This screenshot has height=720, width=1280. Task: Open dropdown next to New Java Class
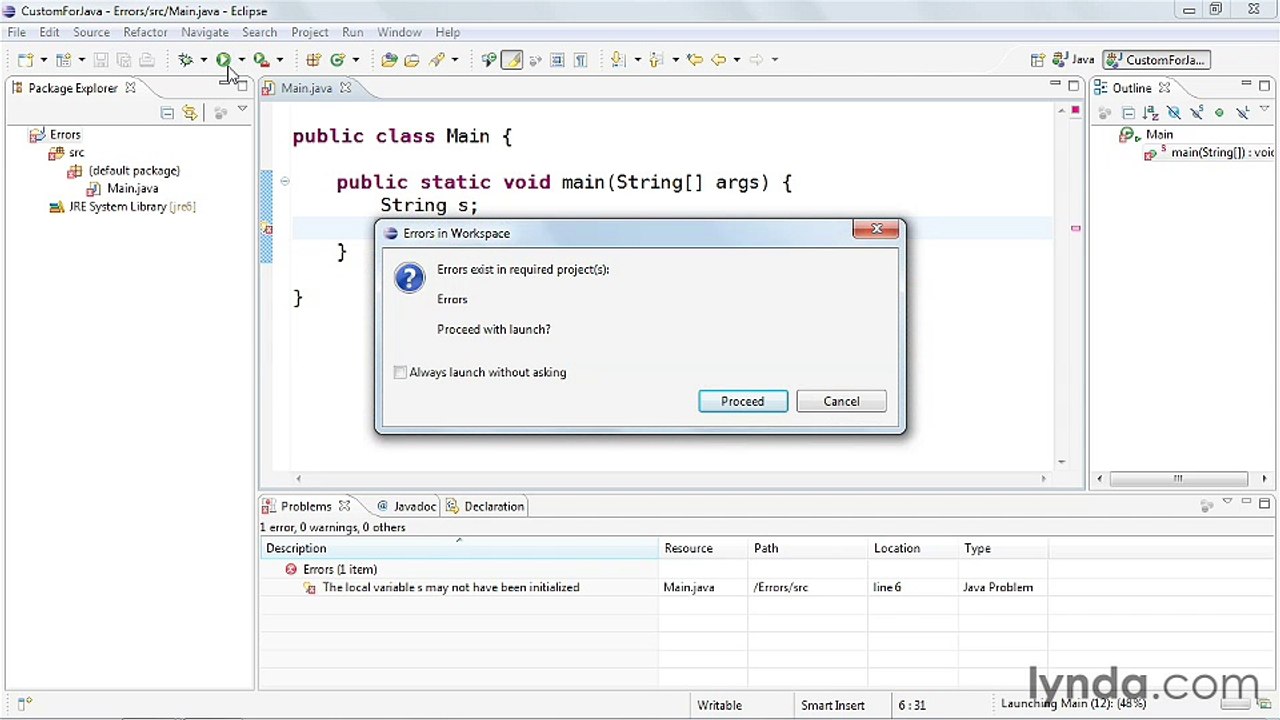point(355,60)
